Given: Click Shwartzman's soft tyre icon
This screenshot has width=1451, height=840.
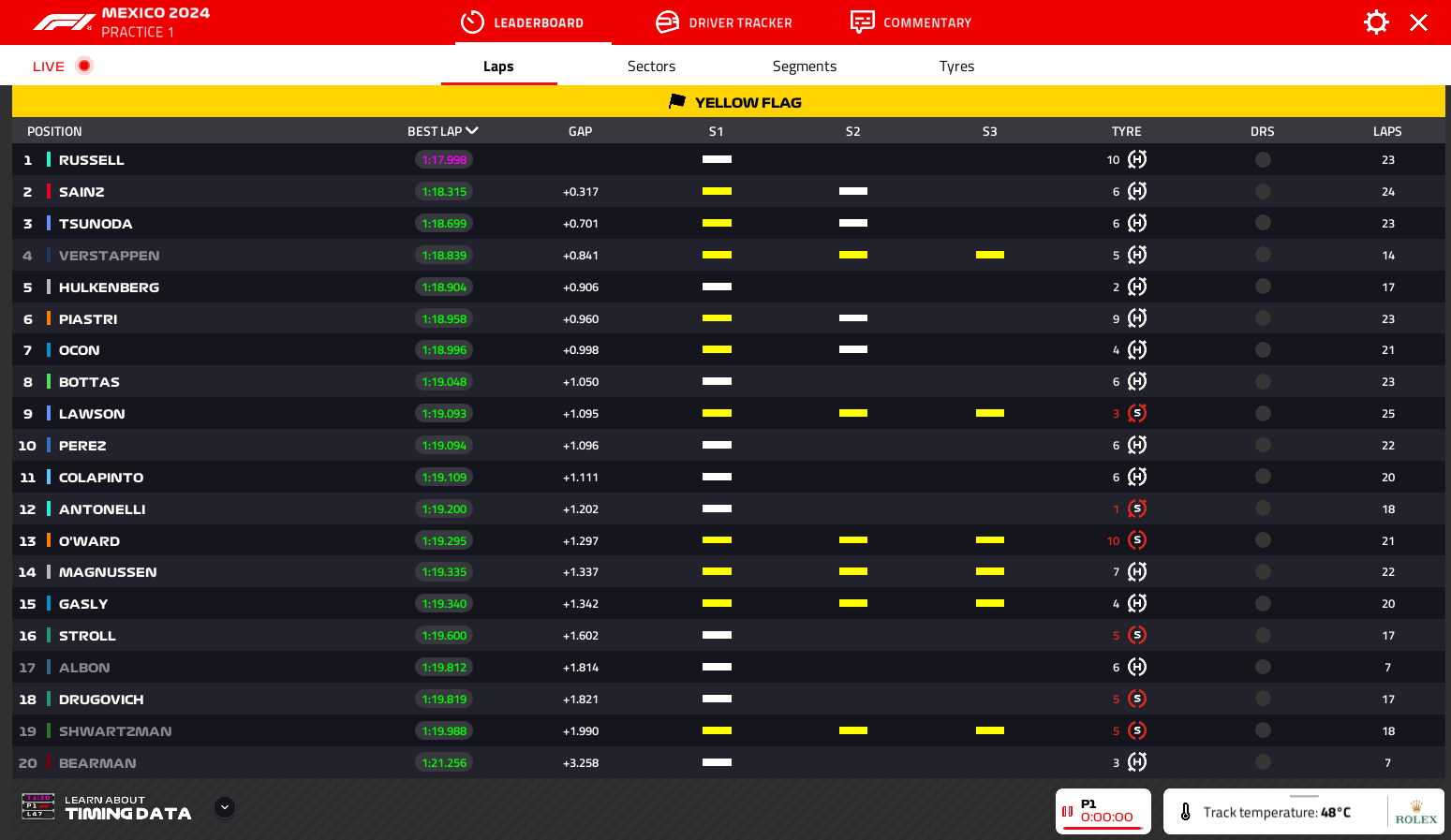Looking at the screenshot, I should [1137, 730].
